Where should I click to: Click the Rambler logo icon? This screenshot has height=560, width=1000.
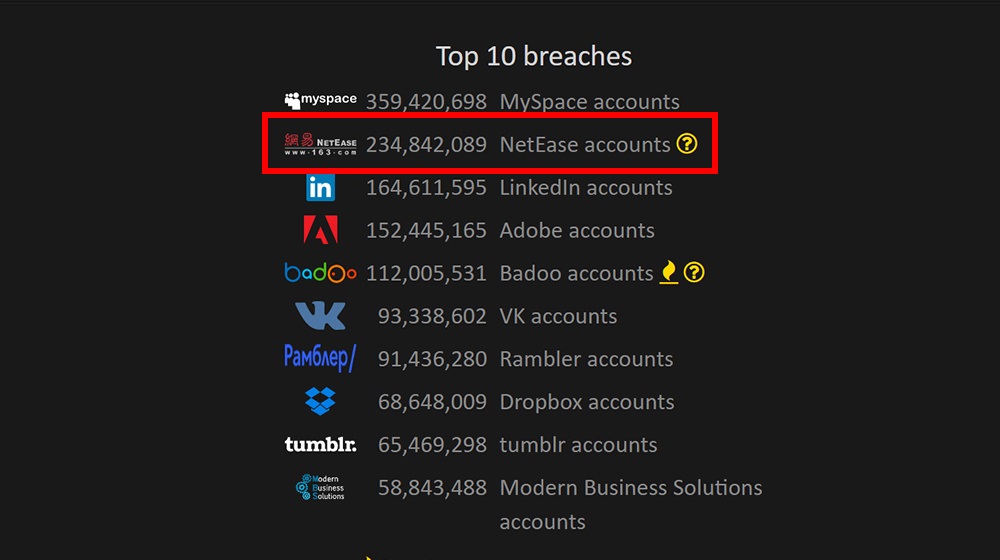320,358
